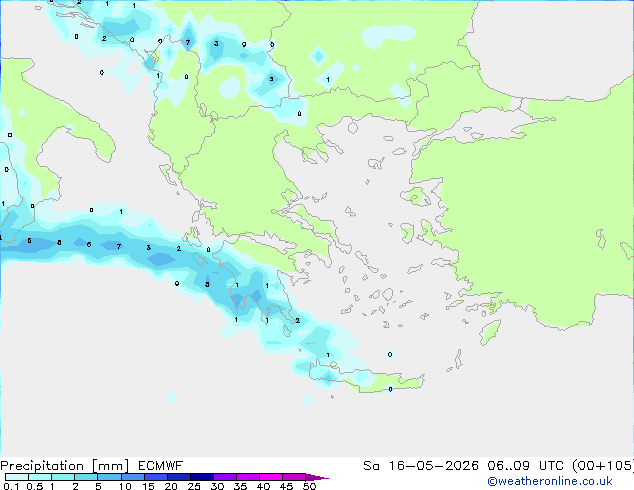This screenshot has width=634, height=490.
Task: Click the '(00+105)' forecast offset text
Action: click(x=603, y=466)
